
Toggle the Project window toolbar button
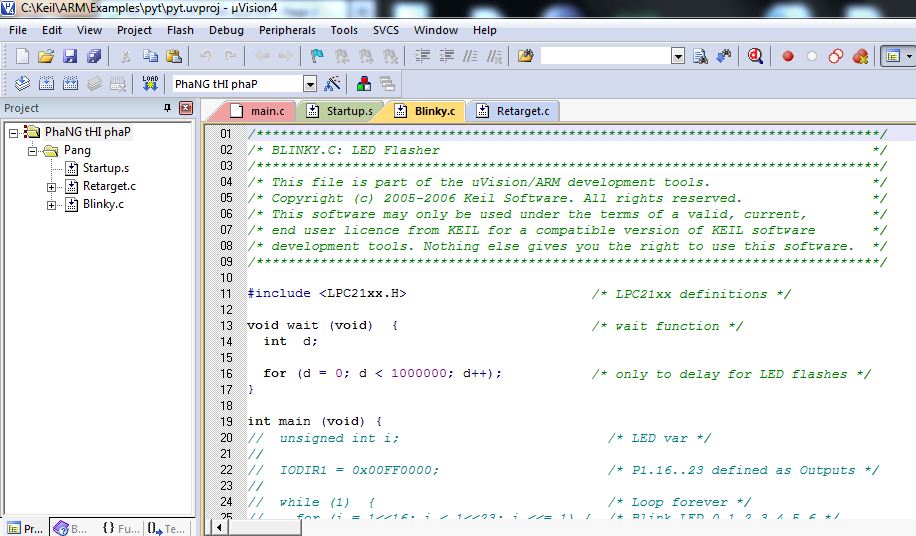pos(892,57)
